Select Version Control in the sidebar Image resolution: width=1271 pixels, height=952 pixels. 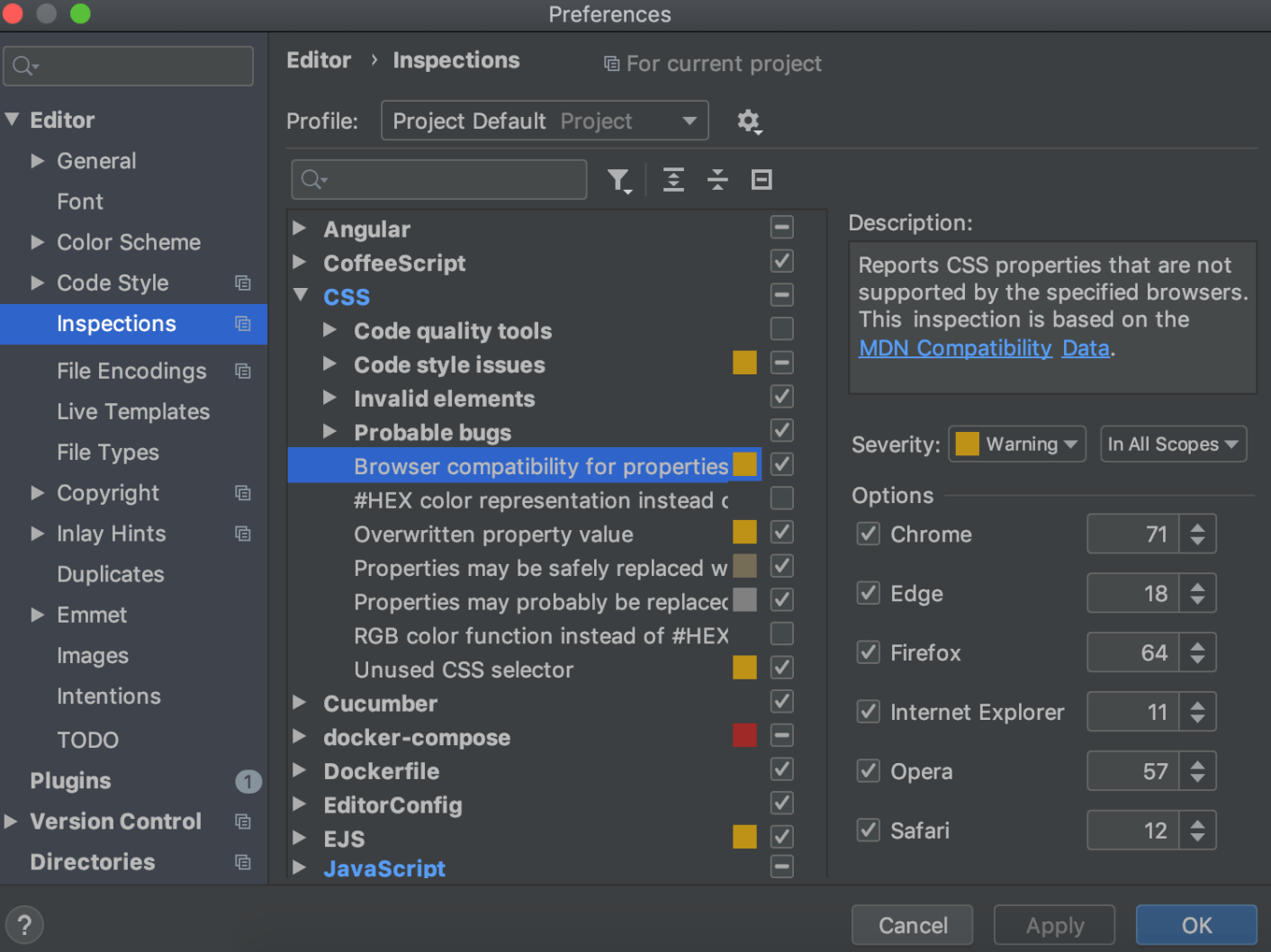115,821
